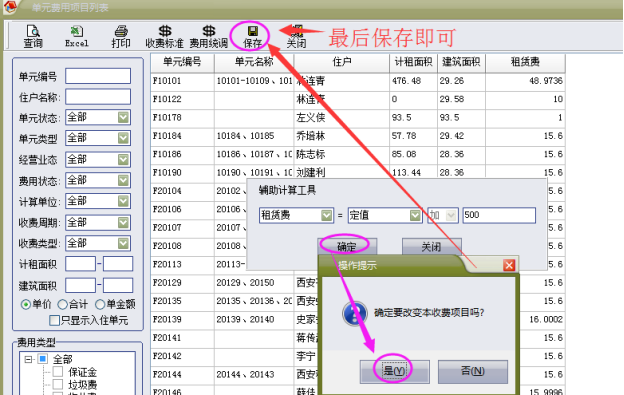Click the app logo in the title bar

click(x=10, y=7)
